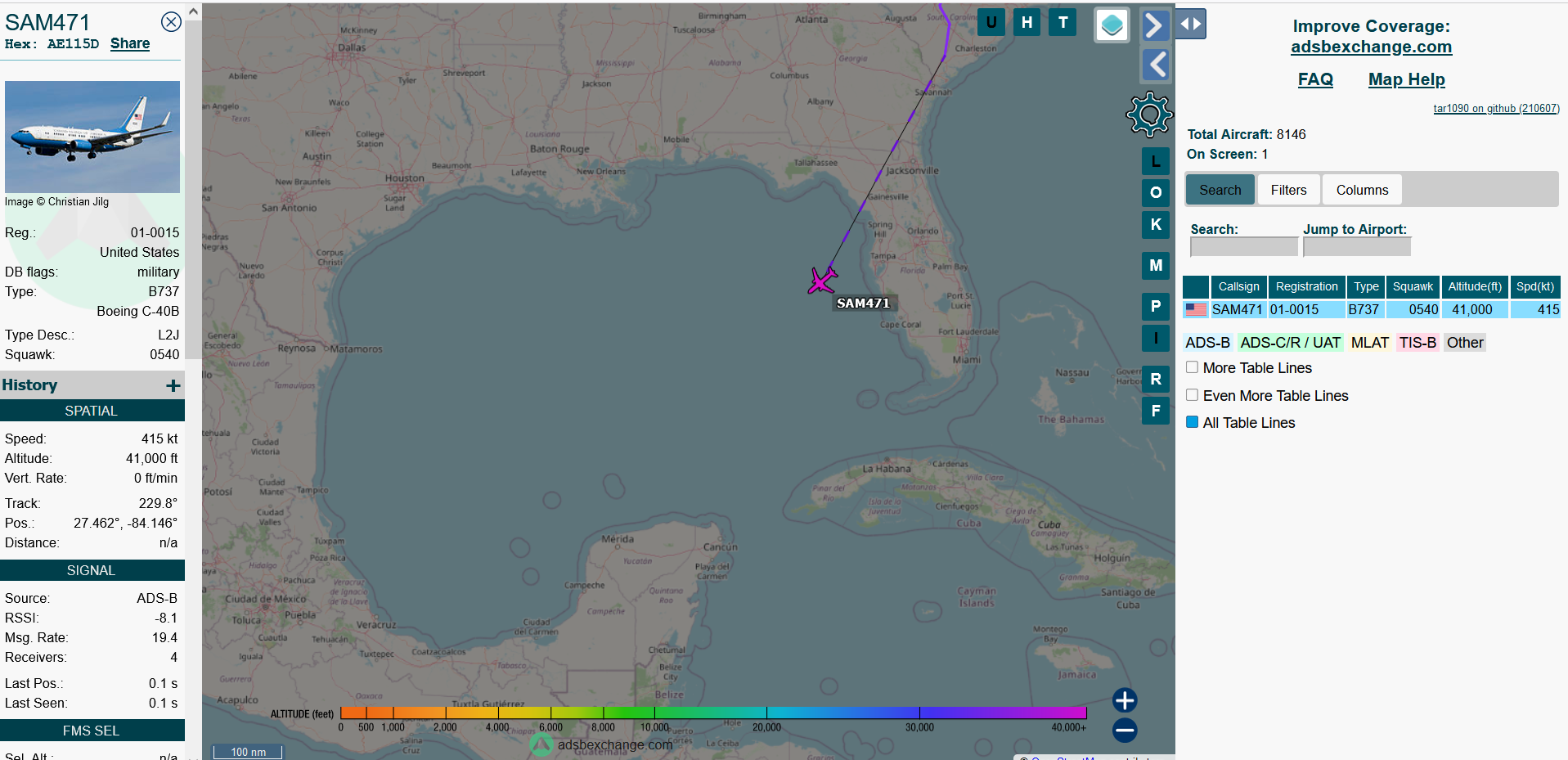Switch to the Columns tab
The image size is (1568, 760).
point(1362,190)
